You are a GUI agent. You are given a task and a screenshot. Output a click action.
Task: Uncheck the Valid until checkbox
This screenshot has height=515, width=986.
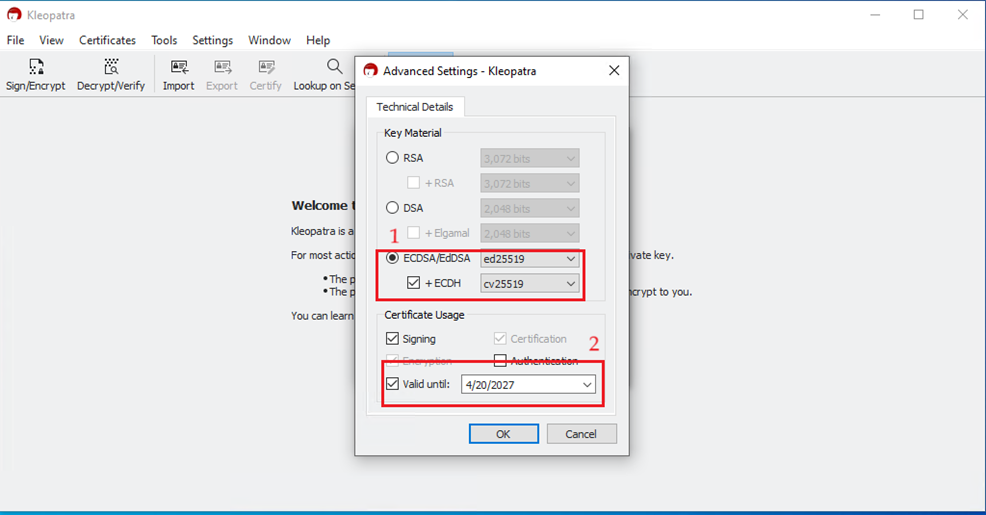pos(392,384)
